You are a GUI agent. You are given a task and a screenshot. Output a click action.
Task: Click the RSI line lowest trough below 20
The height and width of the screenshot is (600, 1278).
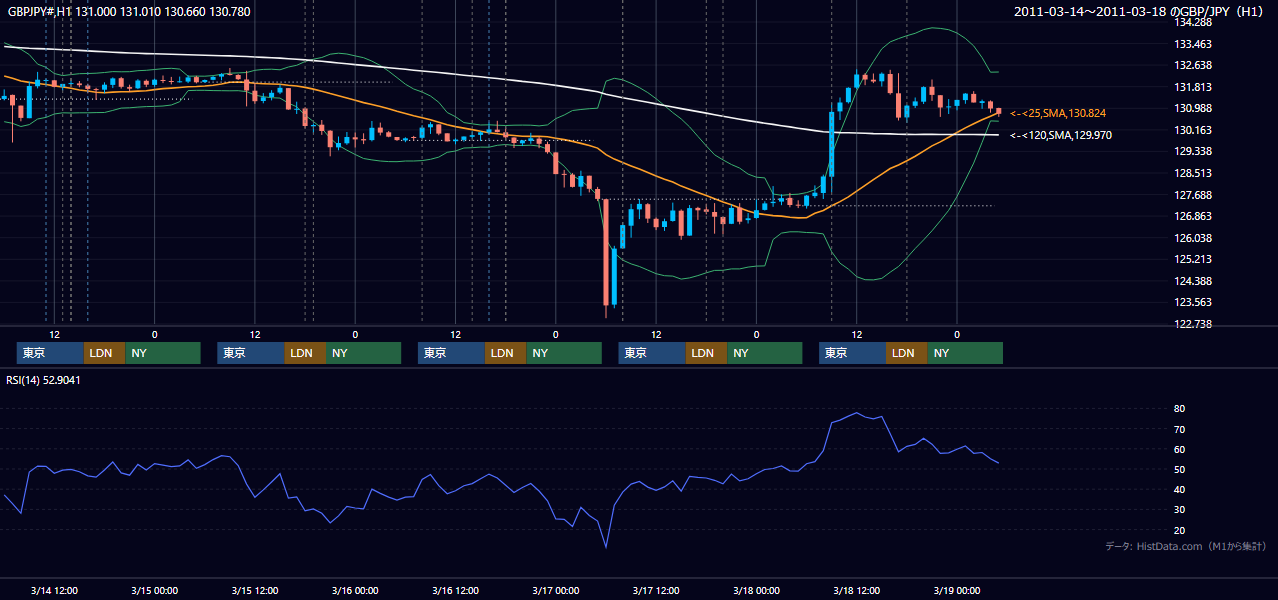606,545
